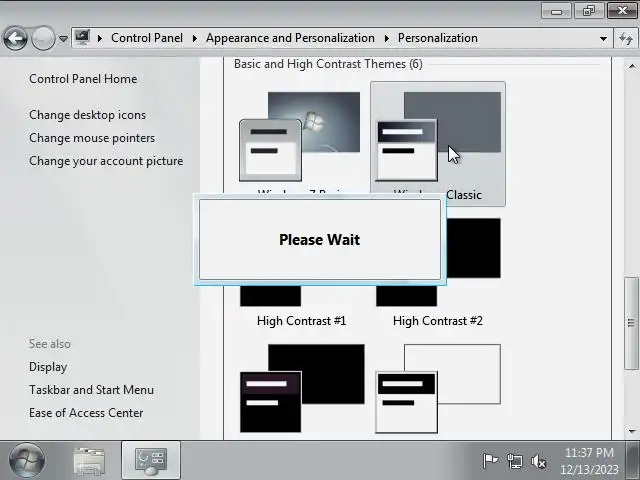Select Control Panel in the breadcrumb
This screenshot has width=640, height=480.
(x=147, y=38)
